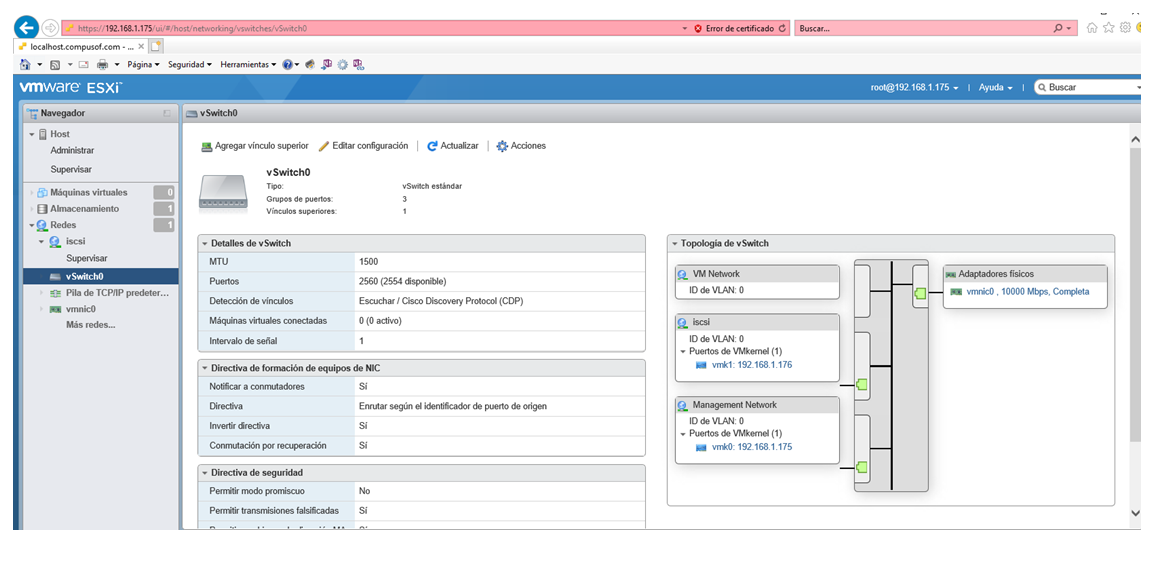Open Almacenamiento in navigator
This screenshot has width=1156, height=567.
[x=84, y=209]
